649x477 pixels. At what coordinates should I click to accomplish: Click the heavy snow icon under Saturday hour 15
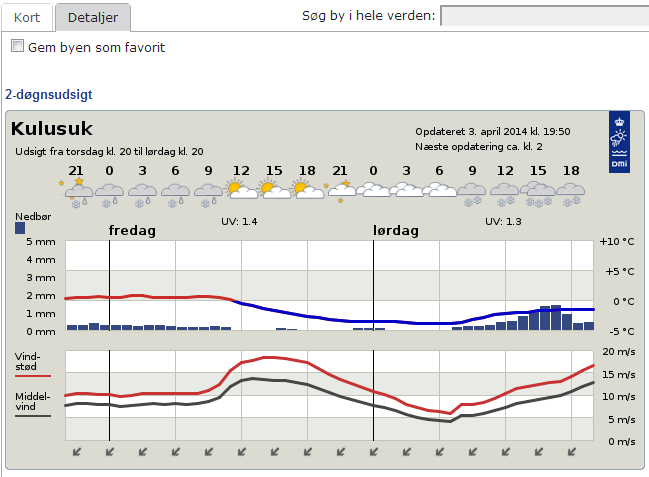tap(538, 195)
